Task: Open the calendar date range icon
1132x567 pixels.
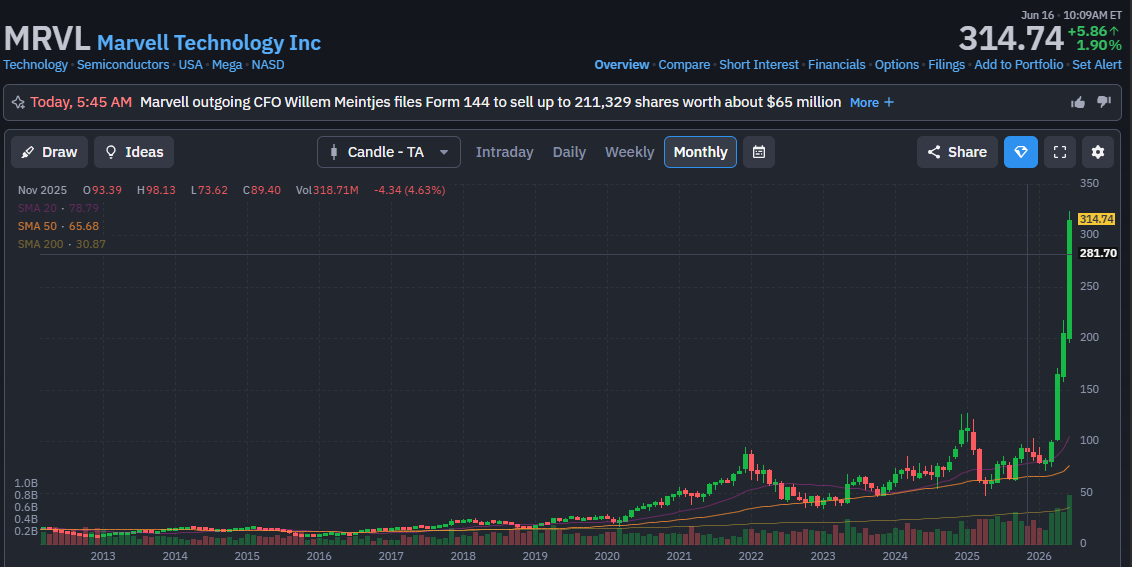Action: point(759,152)
